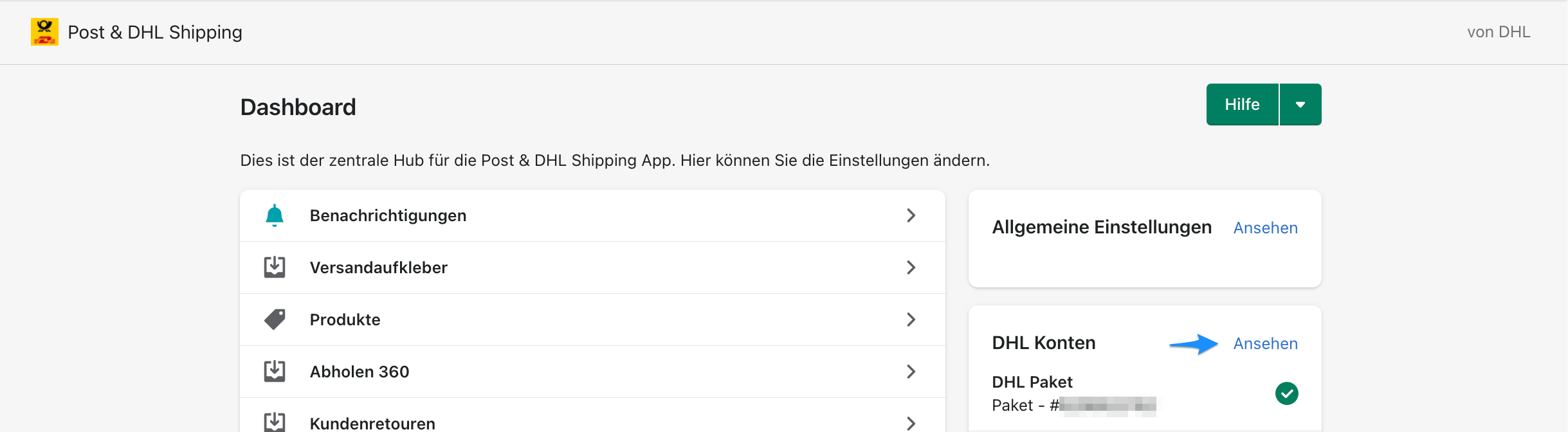Expand the Versandaufkleber row chevron
The height and width of the screenshot is (432, 1568).
tap(911, 267)
